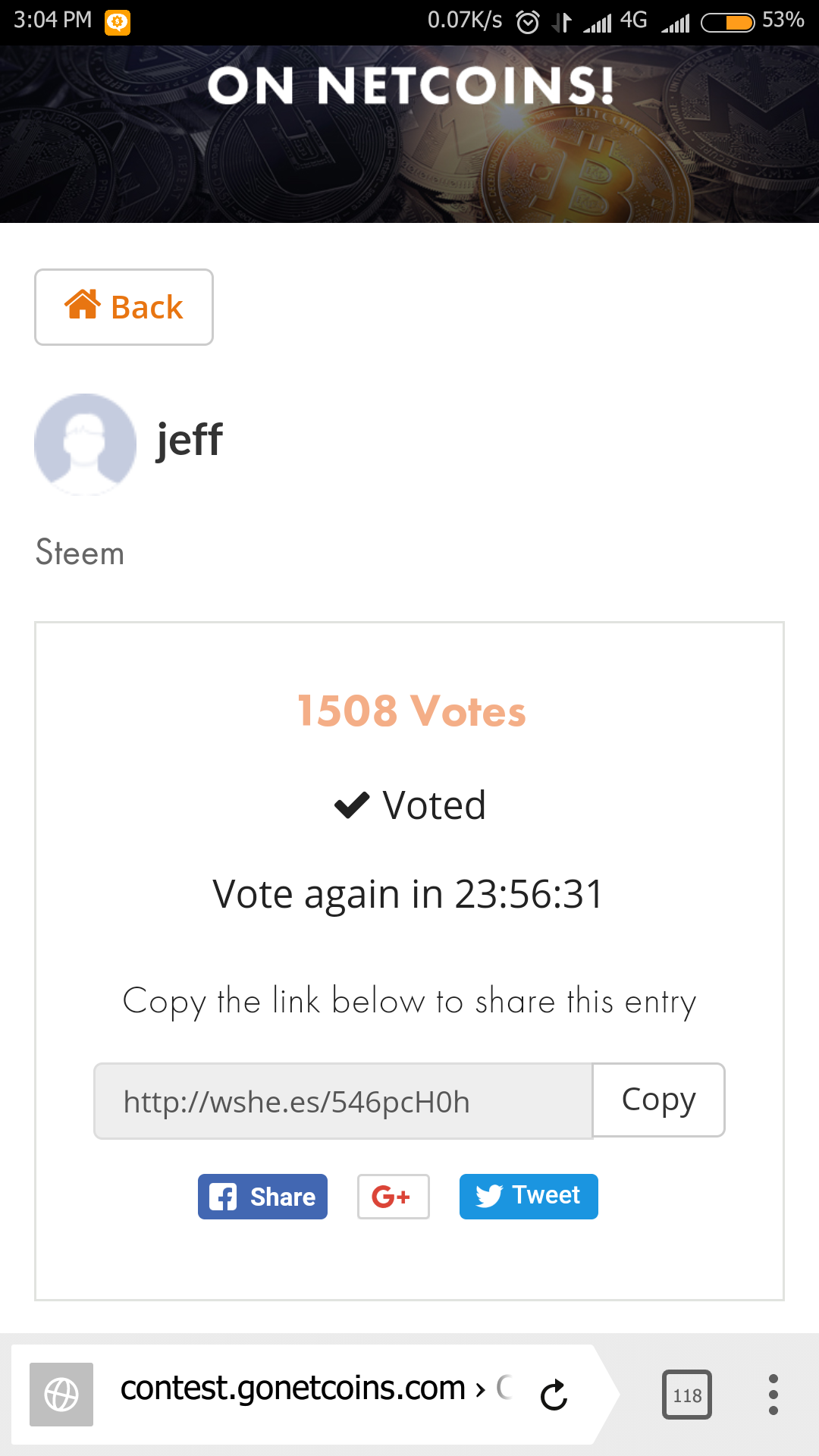The height and width of the screenshot is (1456, 819).
Task: Tap the Voted status label
Action: [x=434, y=805]
